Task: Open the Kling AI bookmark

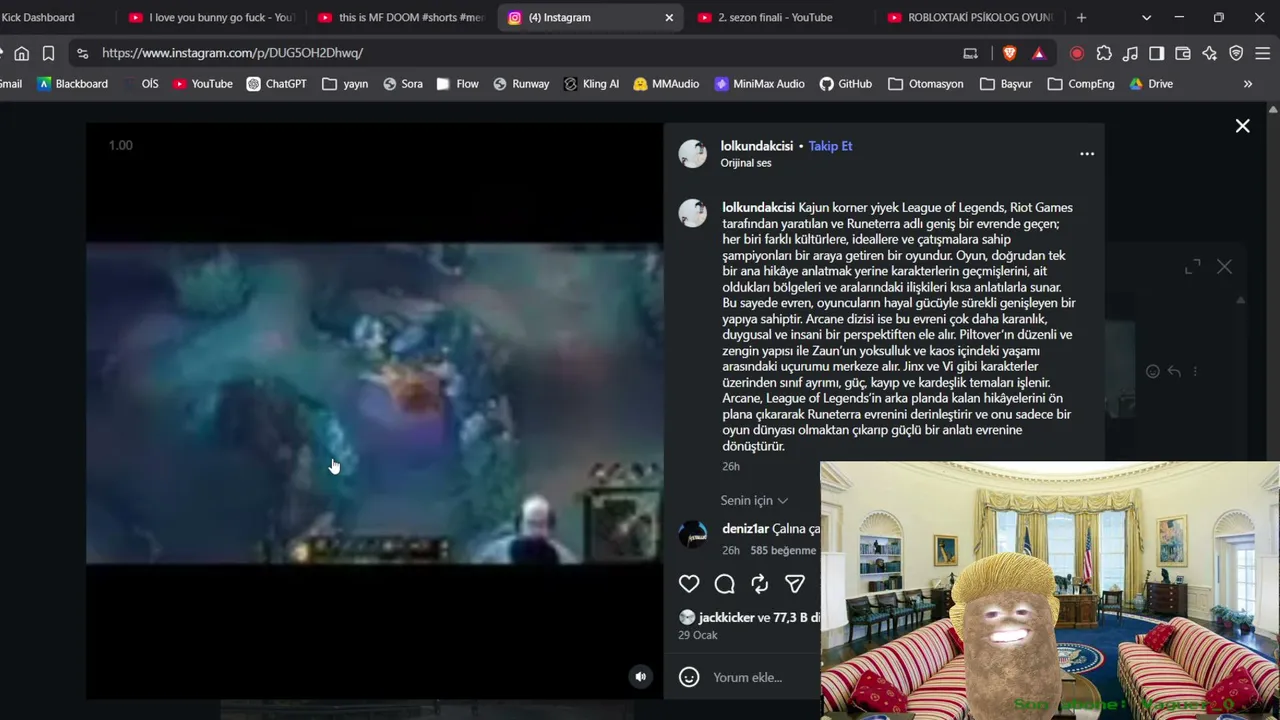Action: click(591, 84)
